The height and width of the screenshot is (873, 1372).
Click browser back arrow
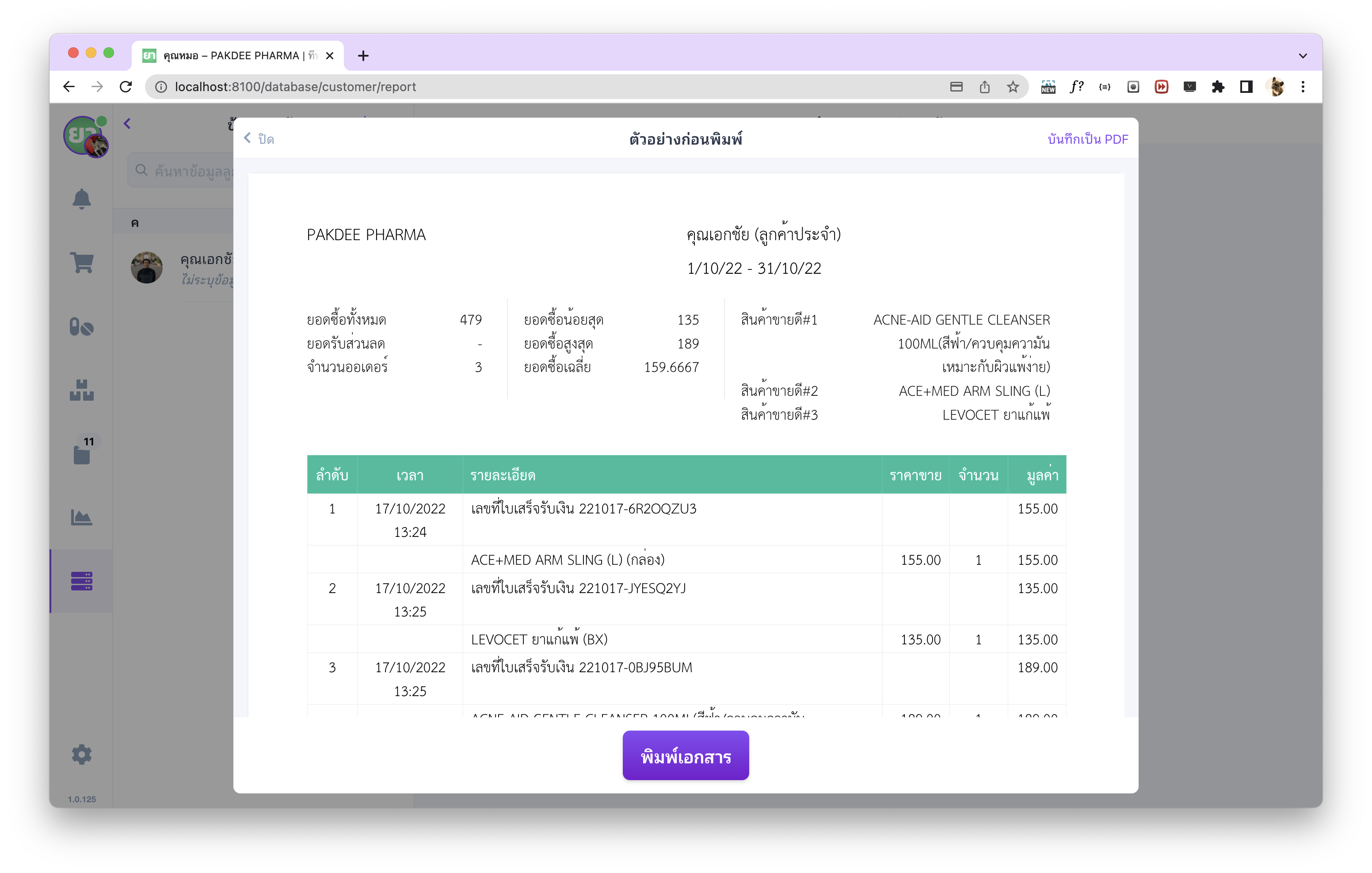[69, 87]
